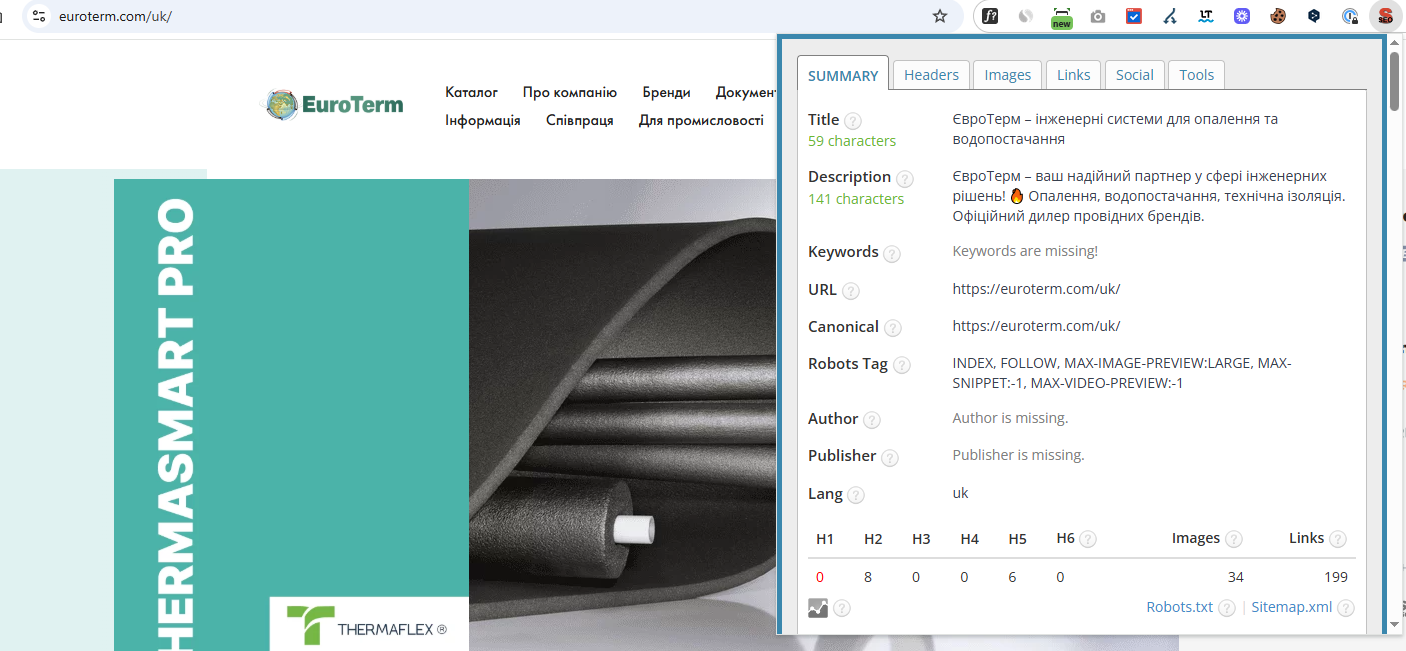This screenshot has width=1406, height=651.
Task: Click the dark blue hexagon extension icon
Action: point(1314,16)
